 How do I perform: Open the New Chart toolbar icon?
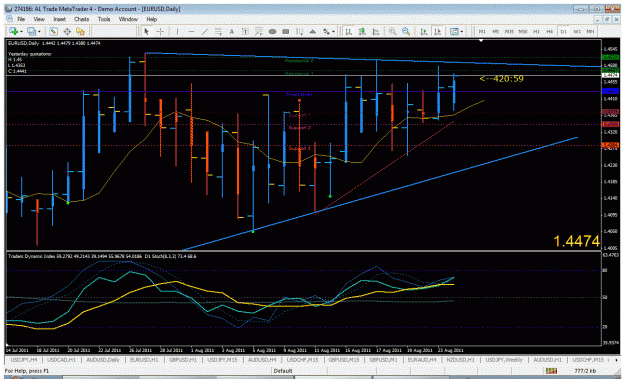point(13,31)
